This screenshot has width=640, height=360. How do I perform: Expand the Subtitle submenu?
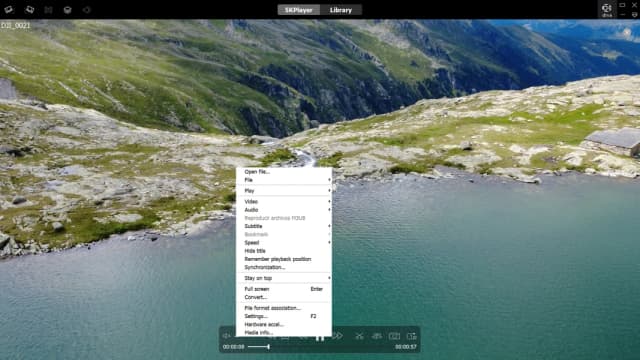point(284,226)
